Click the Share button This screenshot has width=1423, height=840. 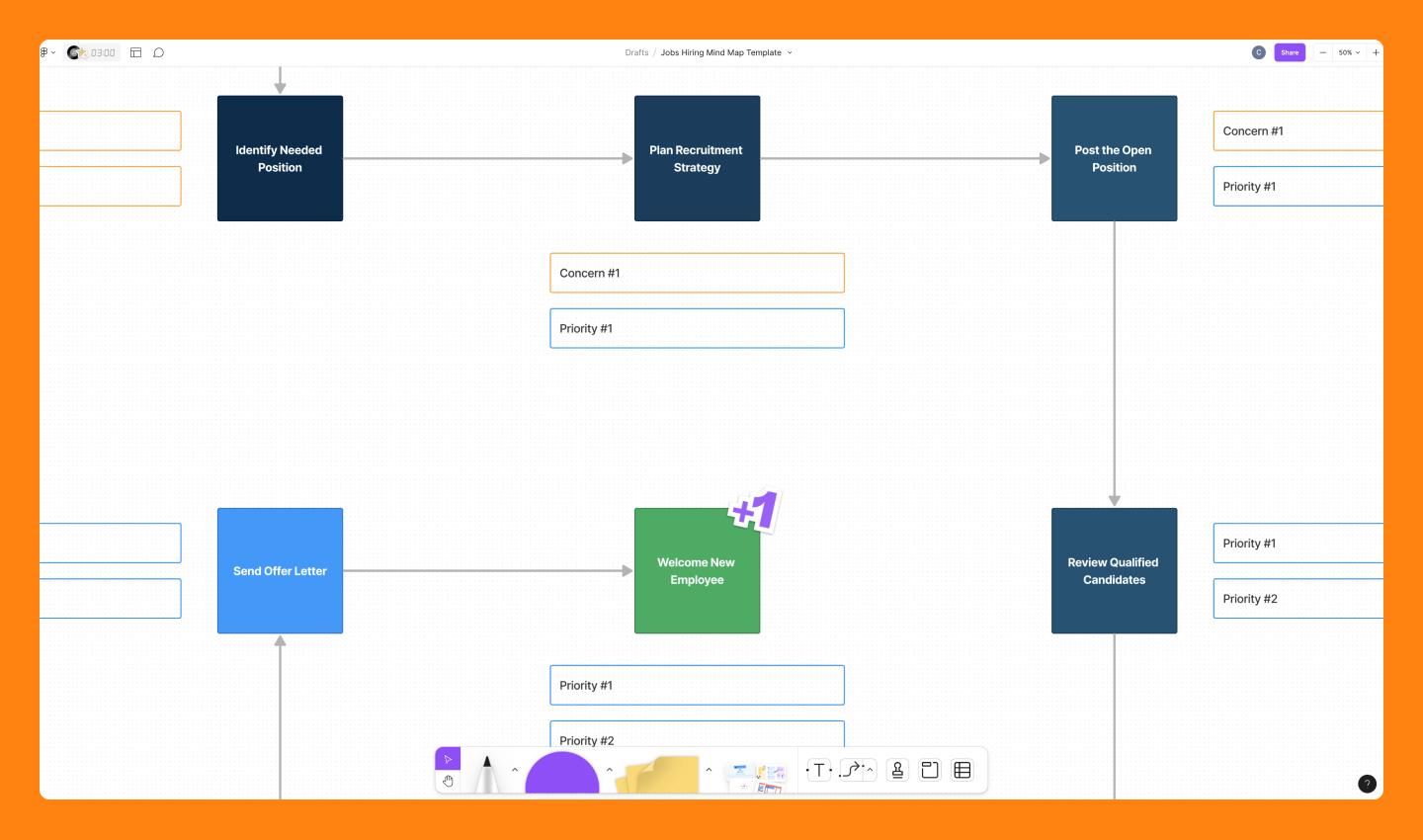pyautogui.click(x=1290, y=52)
